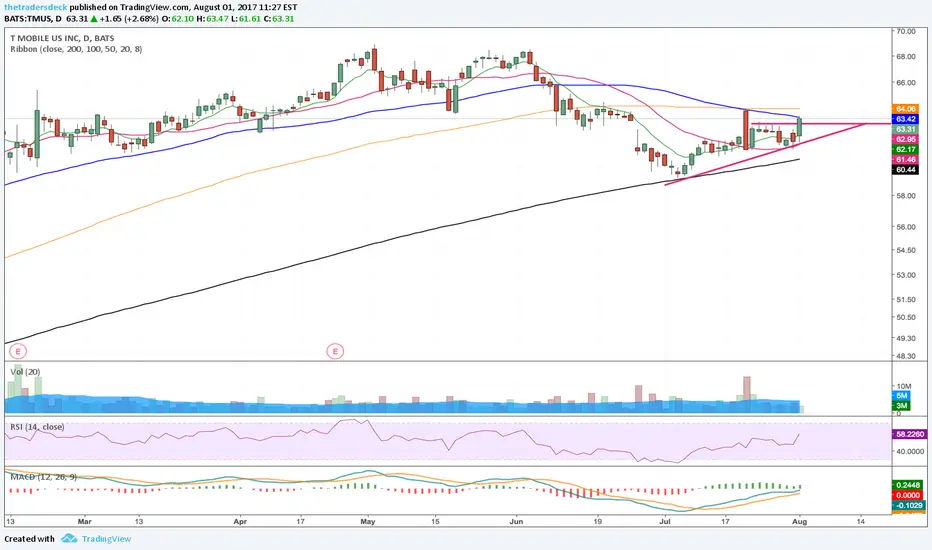Click the green 3M volume label
Viewport: 932px width, 550px height.
coord(901,406)
